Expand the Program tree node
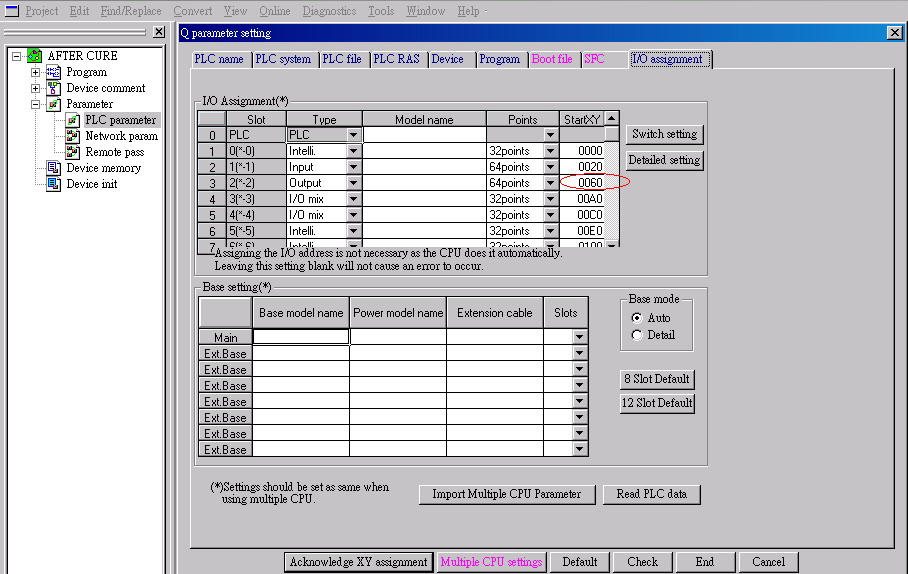The width and height of the screenshot is (908, 574). [x=36, y=72]
